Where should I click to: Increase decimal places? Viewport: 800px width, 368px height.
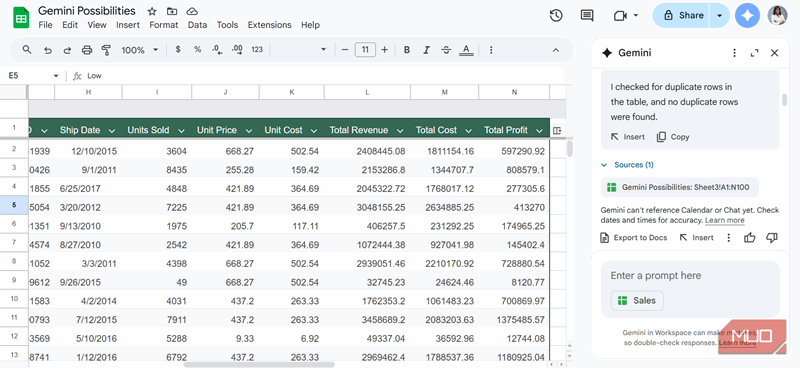click(x=237, y=50)
